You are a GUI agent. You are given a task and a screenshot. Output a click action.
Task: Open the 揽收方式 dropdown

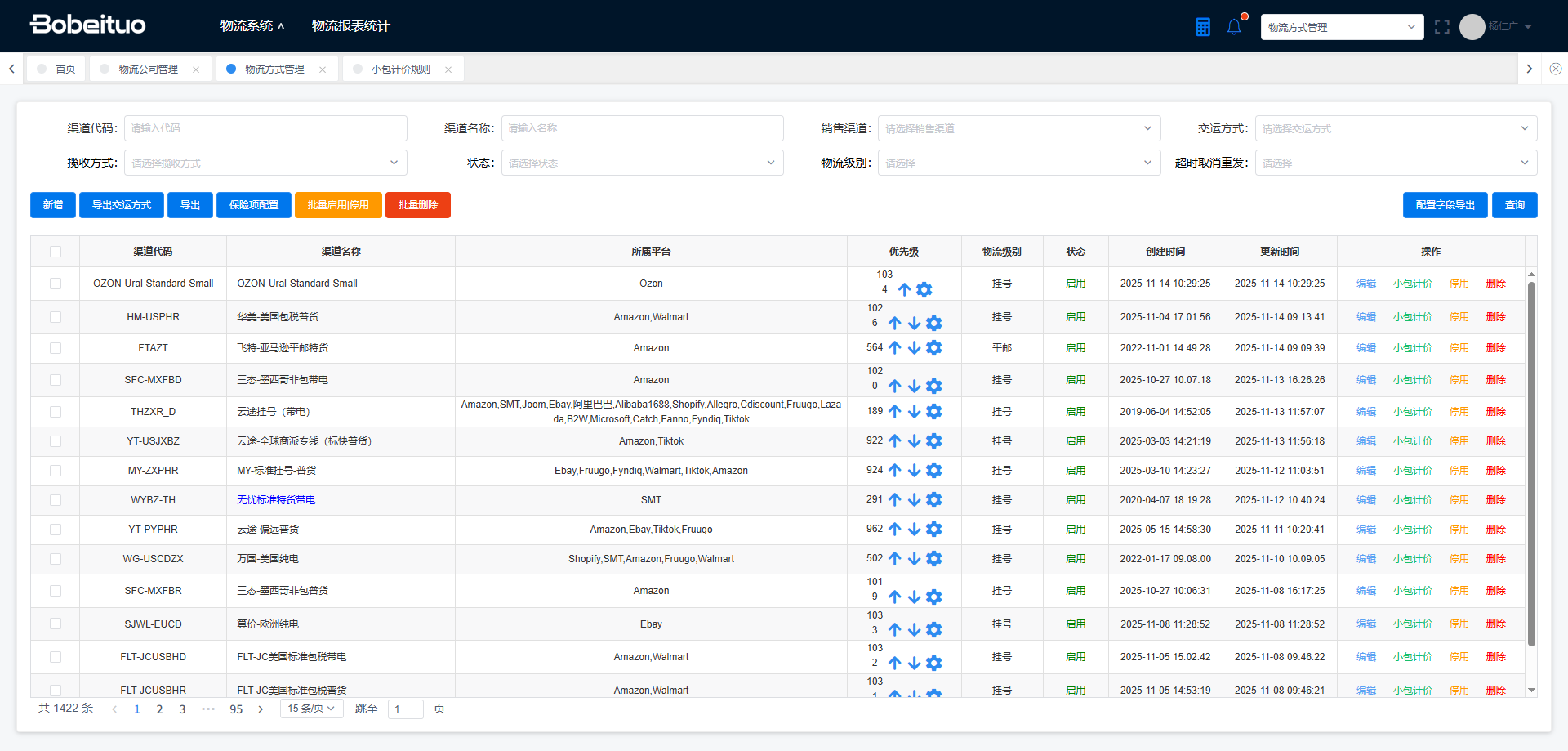coord(265,163)
